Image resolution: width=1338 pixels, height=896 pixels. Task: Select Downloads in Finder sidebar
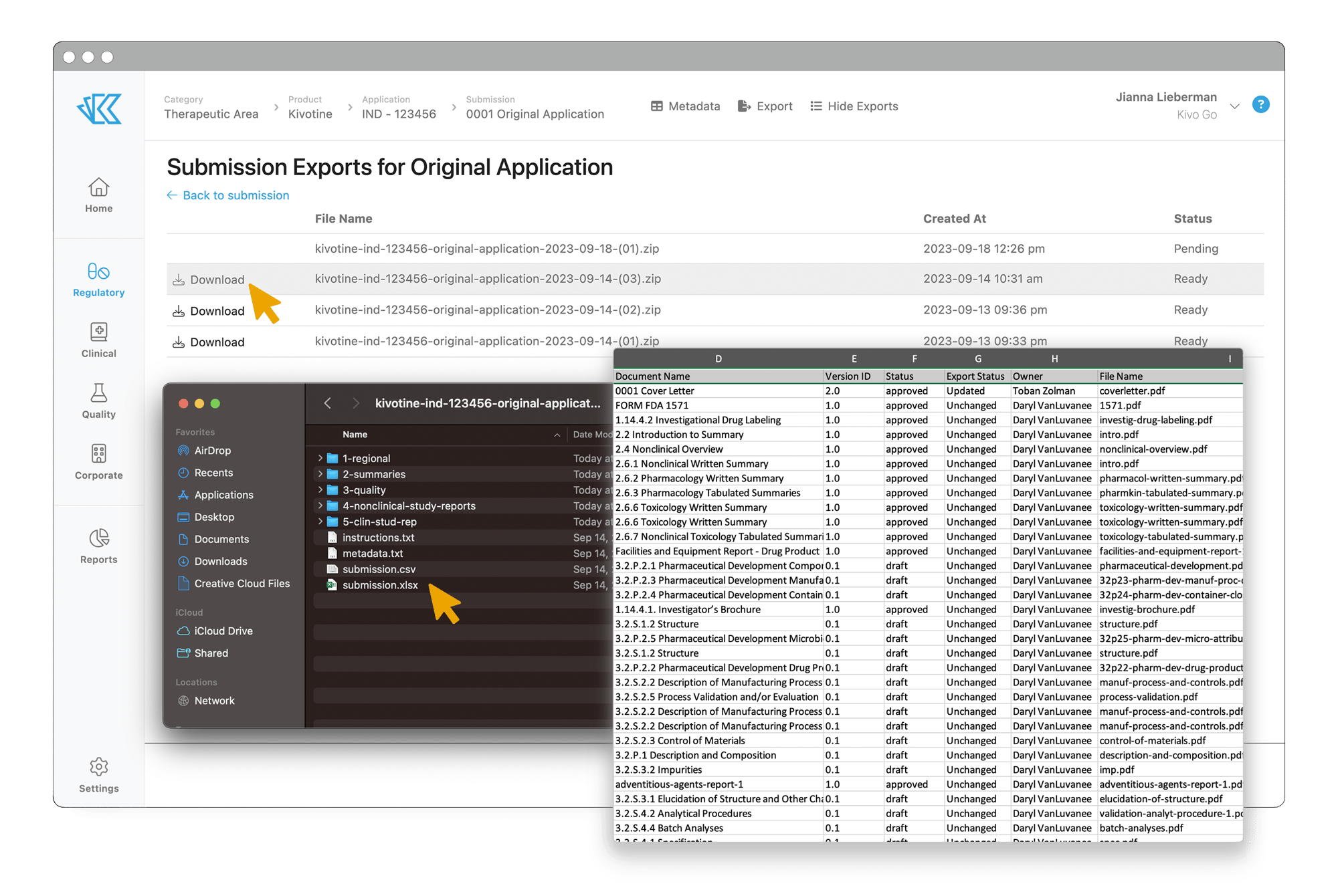(212, 561)
